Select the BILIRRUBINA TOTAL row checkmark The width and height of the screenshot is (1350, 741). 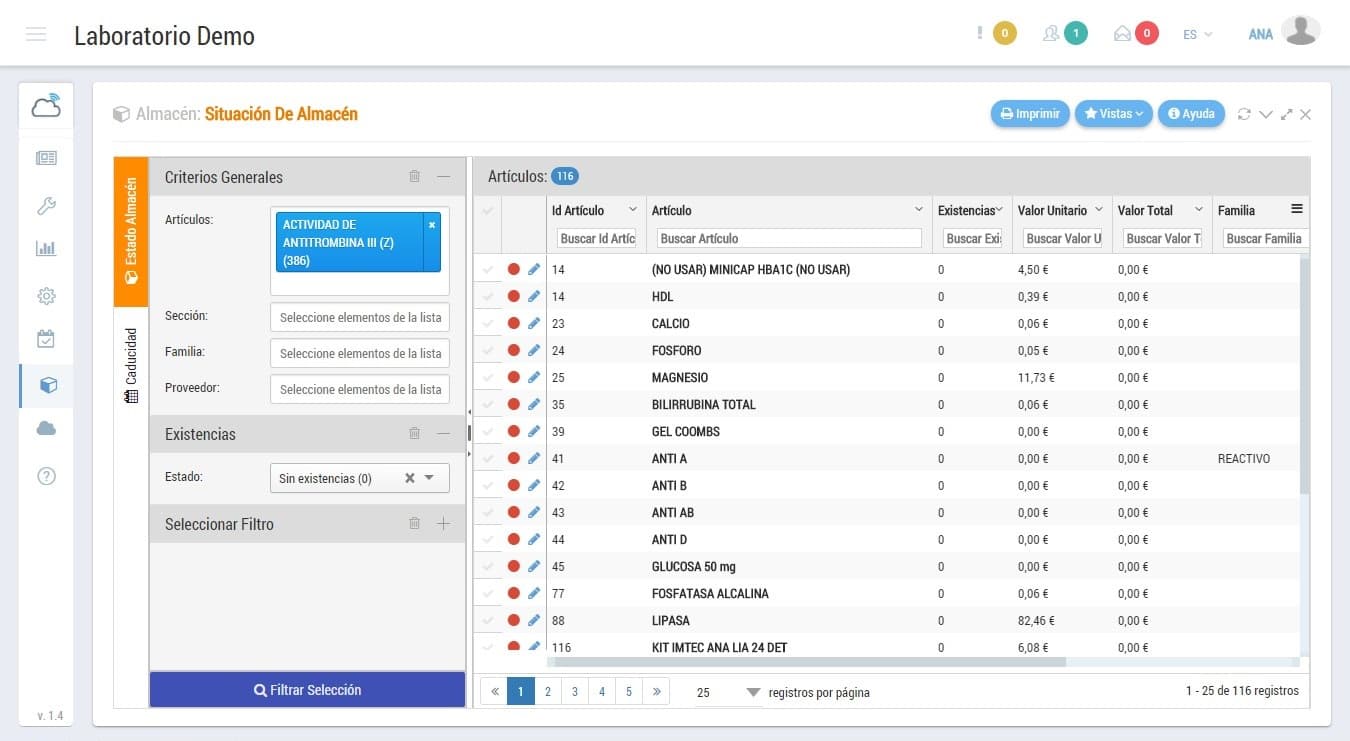tap(488, 404)
